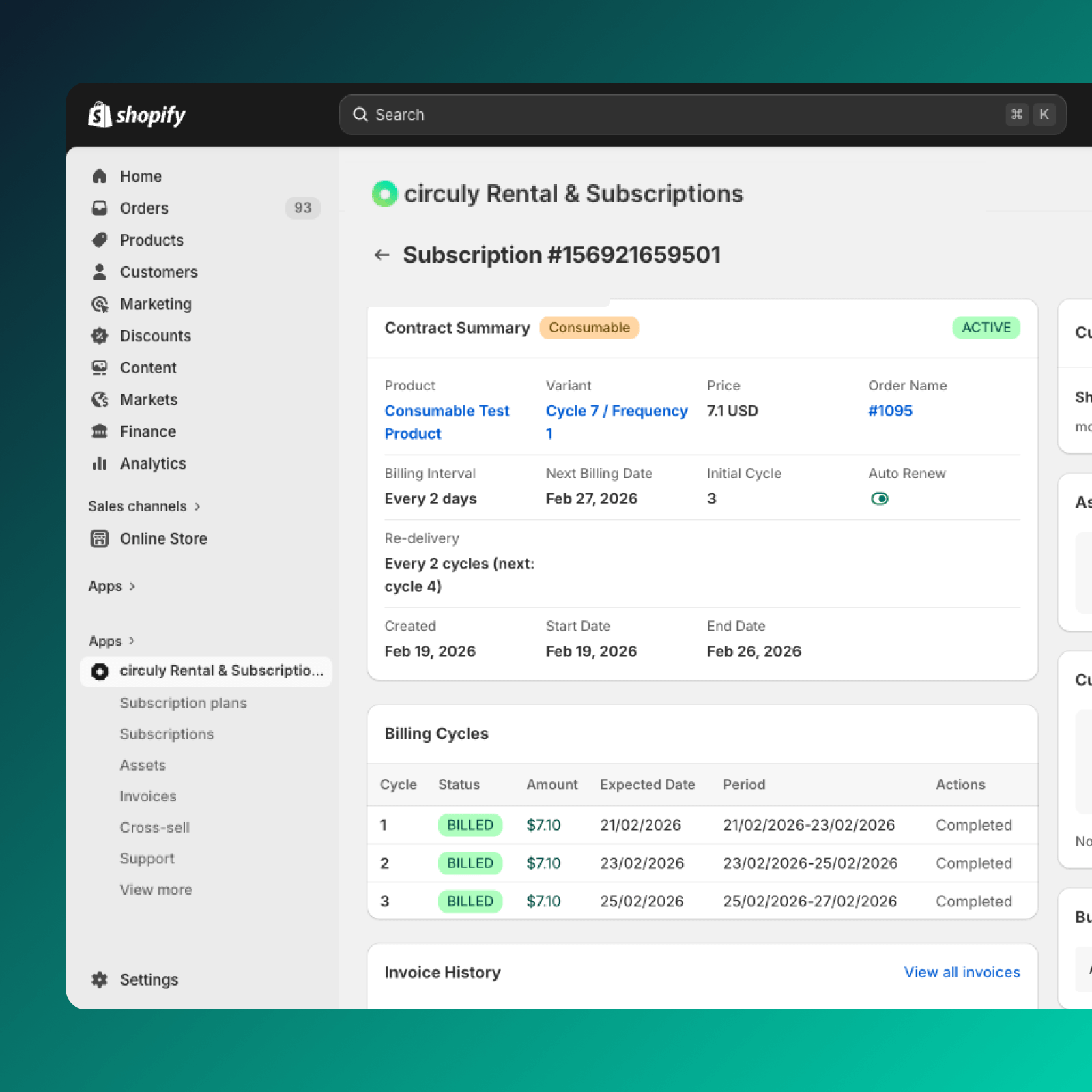Open Support submenu item

(x=147, y=859)
